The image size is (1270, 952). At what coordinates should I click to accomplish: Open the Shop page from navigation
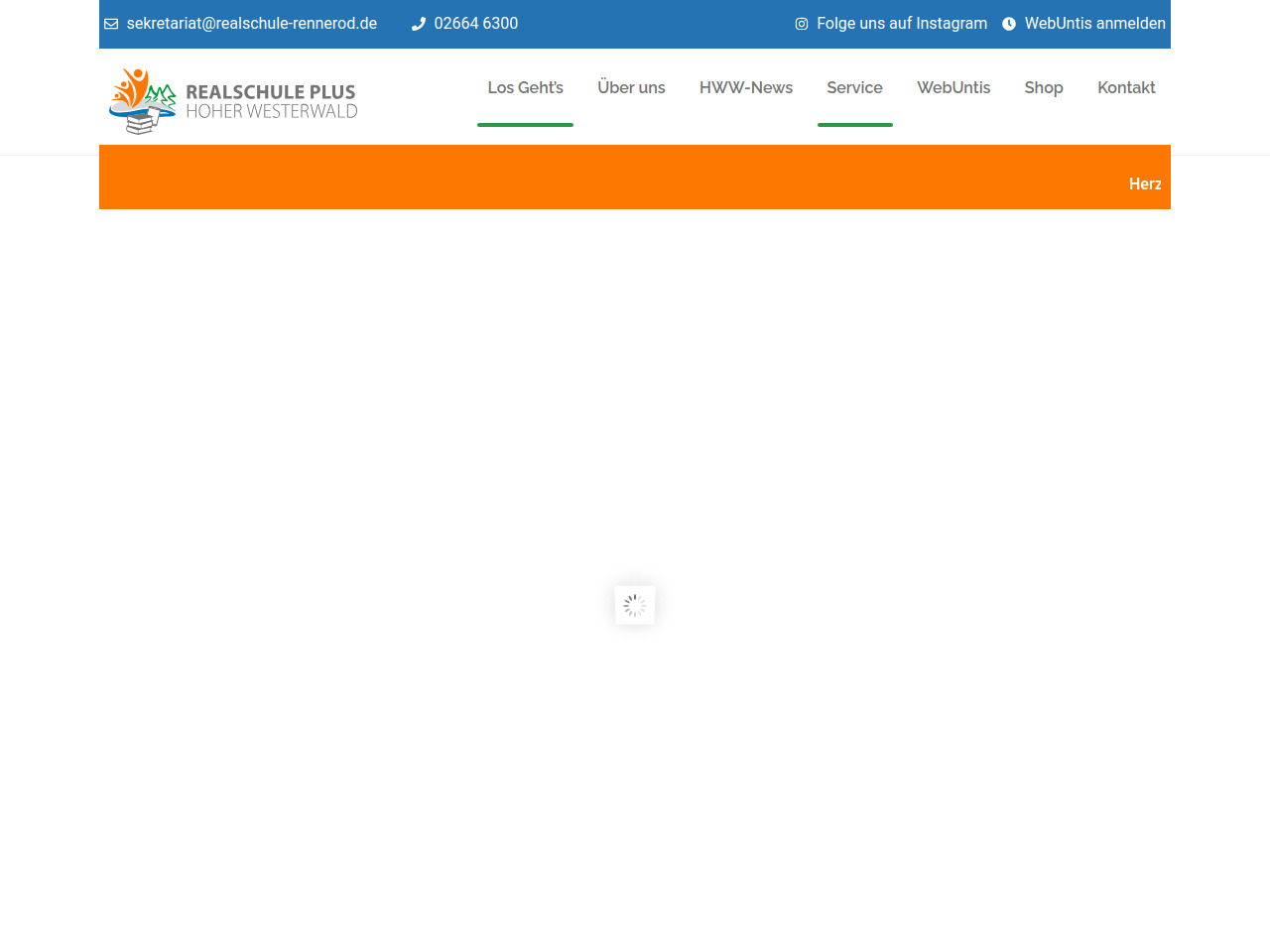coord(1043,87)
